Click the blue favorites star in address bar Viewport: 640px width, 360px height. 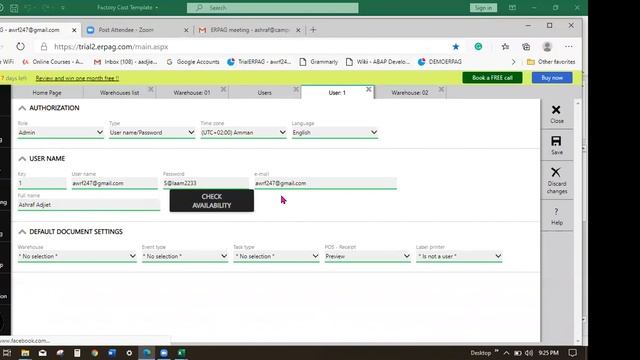456,47
